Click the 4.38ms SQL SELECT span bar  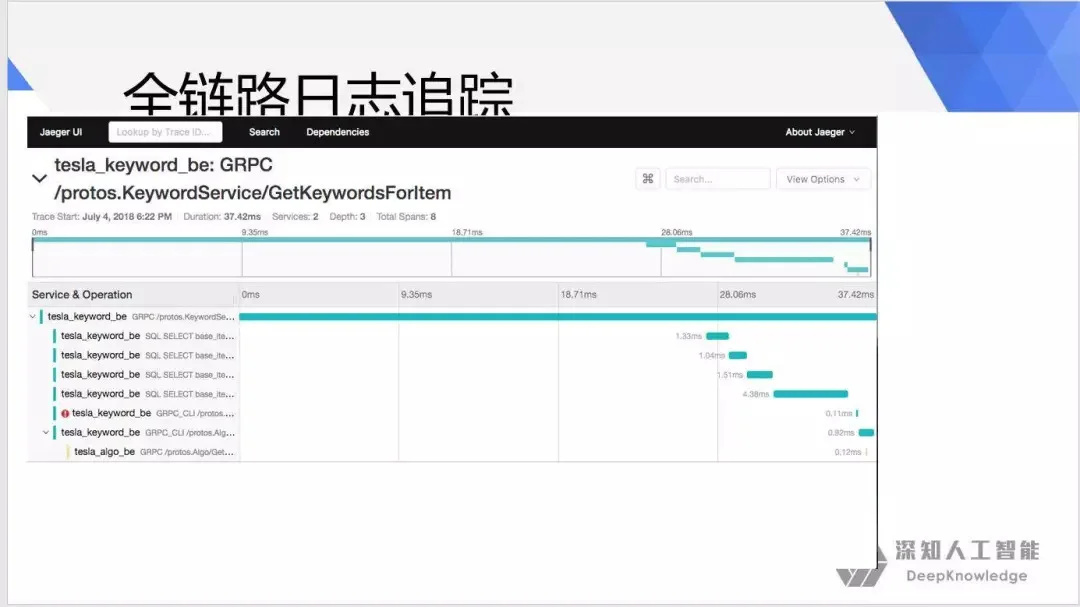click(811, 394)
